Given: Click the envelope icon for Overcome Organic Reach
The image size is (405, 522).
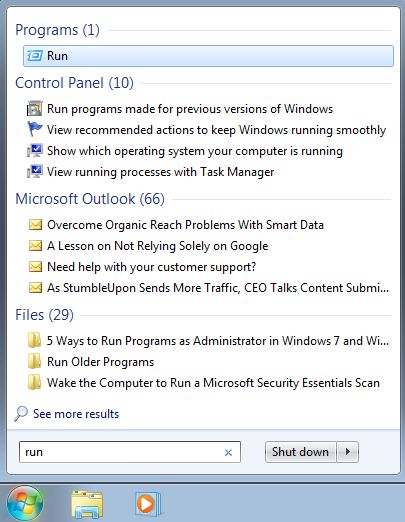Looking at the screenshot, I should coord(35,225).
